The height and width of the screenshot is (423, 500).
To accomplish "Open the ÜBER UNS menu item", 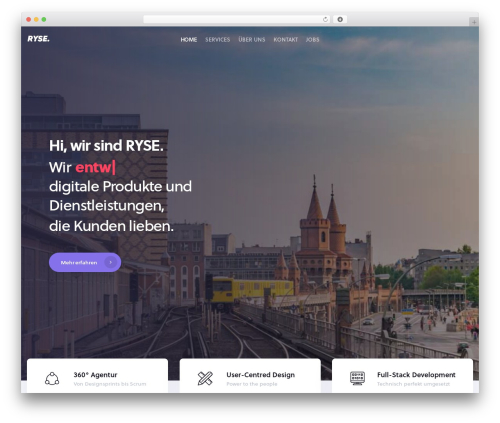I will (x=252, y=40).
